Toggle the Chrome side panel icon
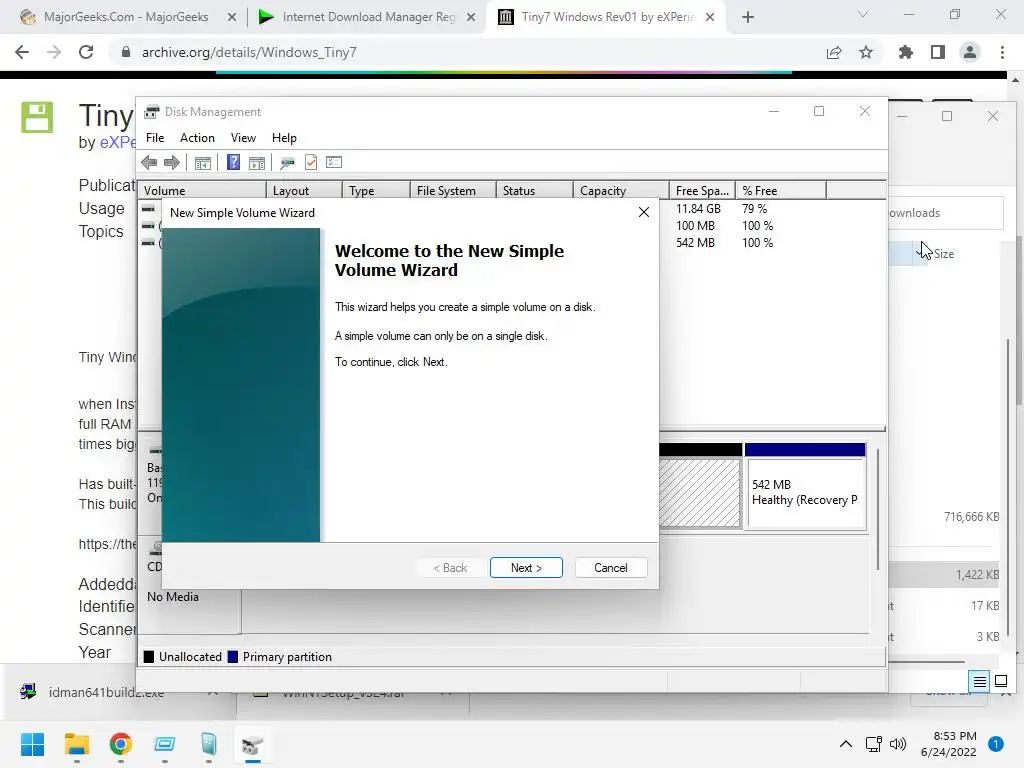This screenshot has width=1024, height=768. point(938,52)
